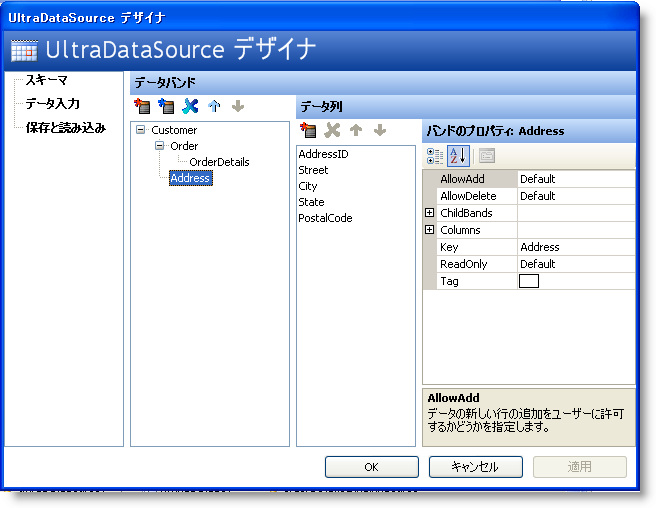Click the Columns property name
The image size is (656, 508).
point(460,230)
